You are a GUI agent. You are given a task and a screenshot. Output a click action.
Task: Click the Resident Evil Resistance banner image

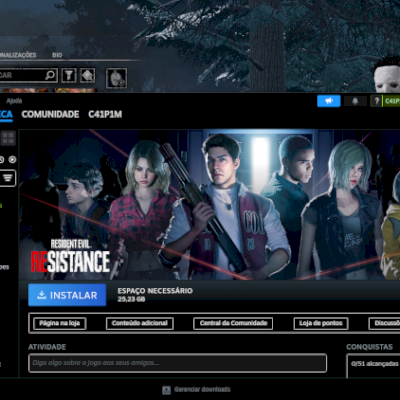209,205
